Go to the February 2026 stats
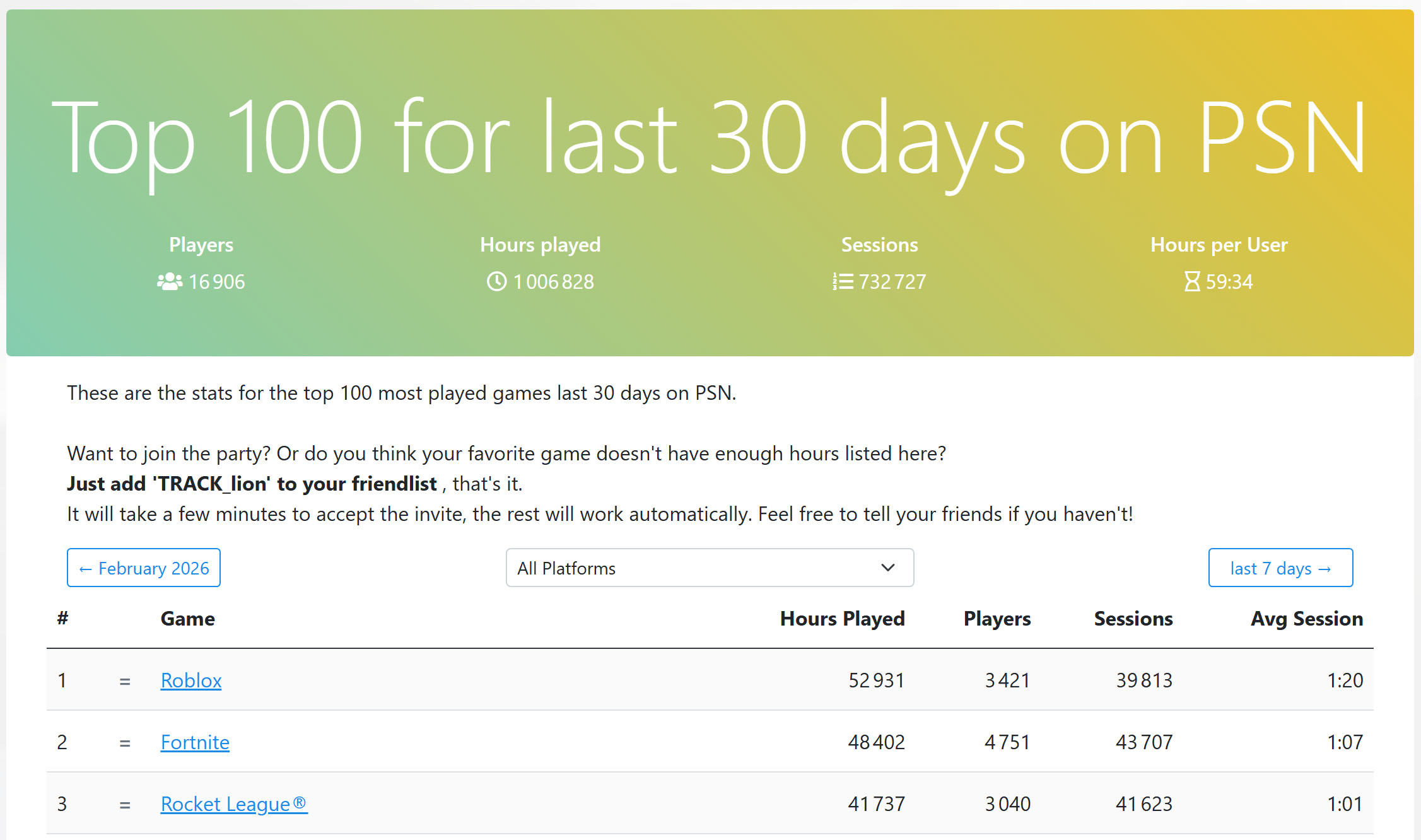The height and width of the screenshot is (840, 1421). (x=144, y=568)
